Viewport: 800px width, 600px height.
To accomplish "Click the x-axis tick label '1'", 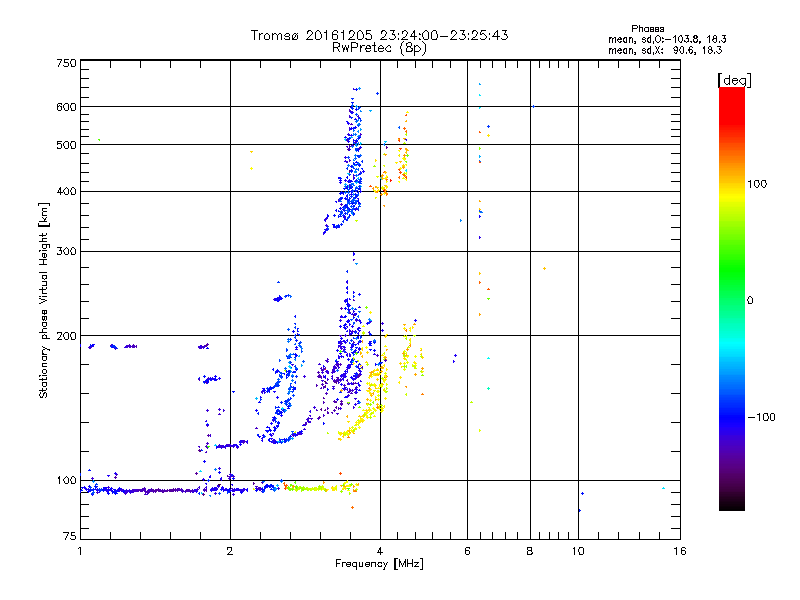I will [x=80, y=551].
